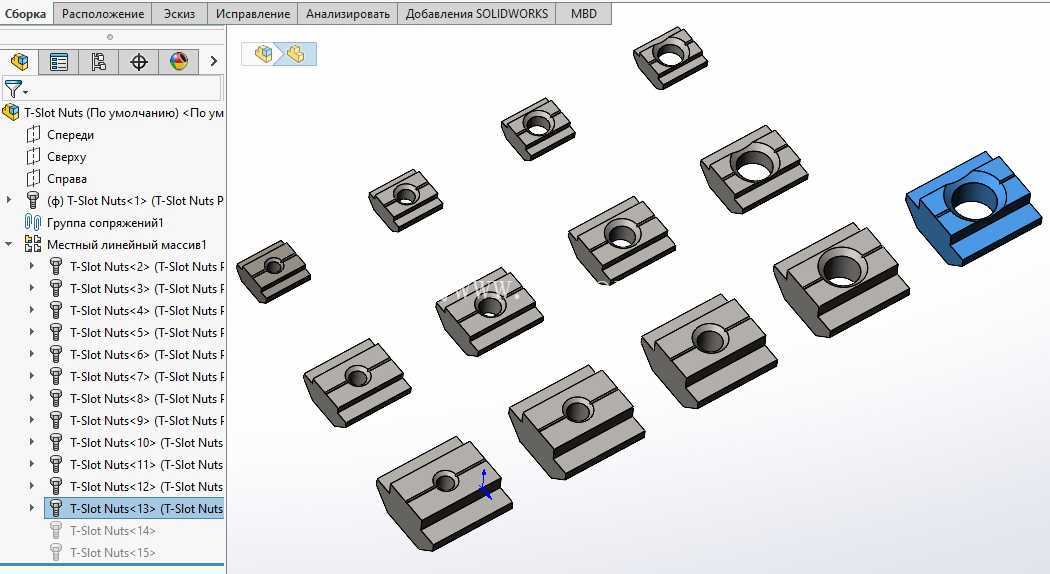1050x574 pixels.
Task: Show more manager tabs with arrow
Action: point(213,61)
